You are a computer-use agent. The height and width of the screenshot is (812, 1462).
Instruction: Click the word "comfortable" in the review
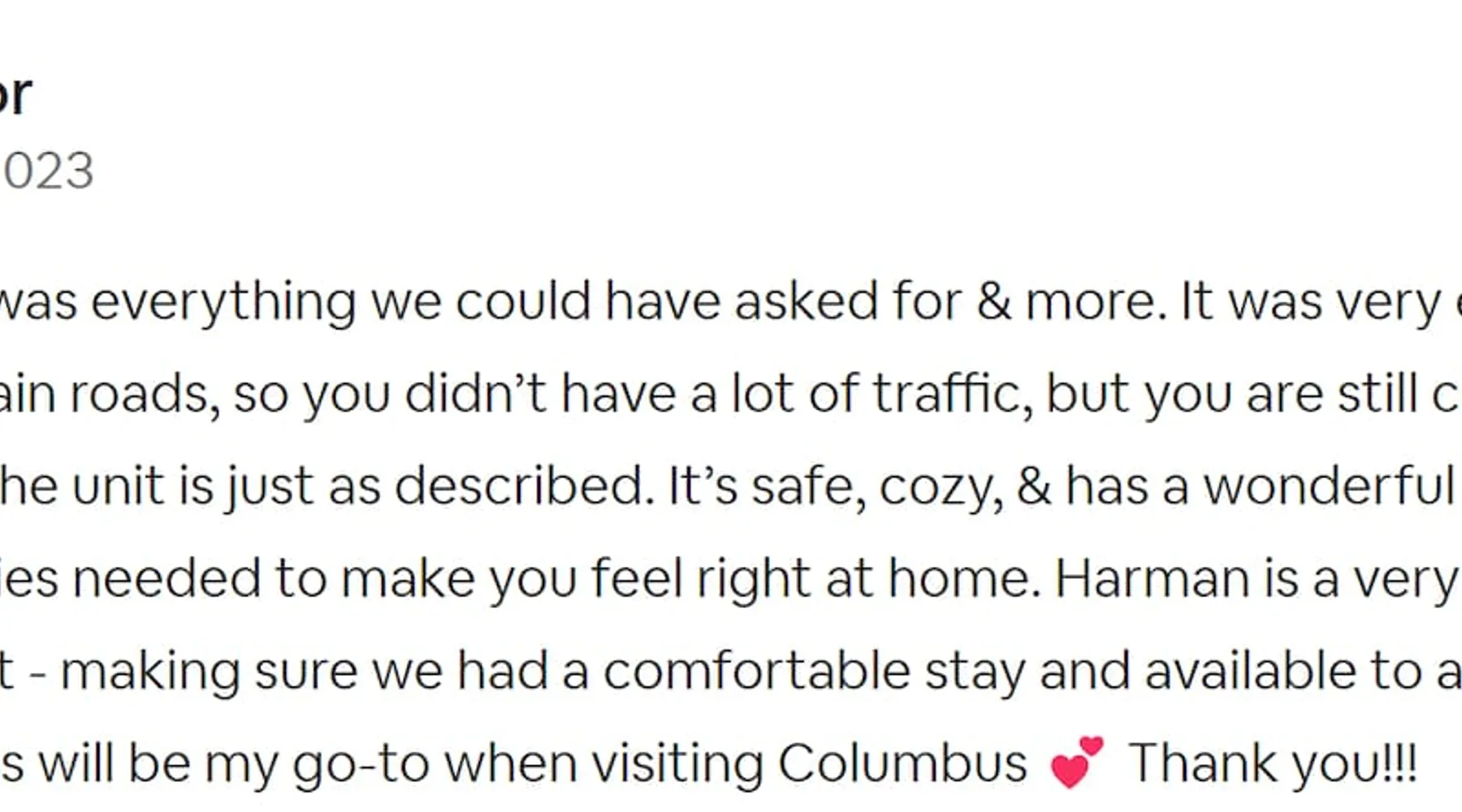pos(756,672)
